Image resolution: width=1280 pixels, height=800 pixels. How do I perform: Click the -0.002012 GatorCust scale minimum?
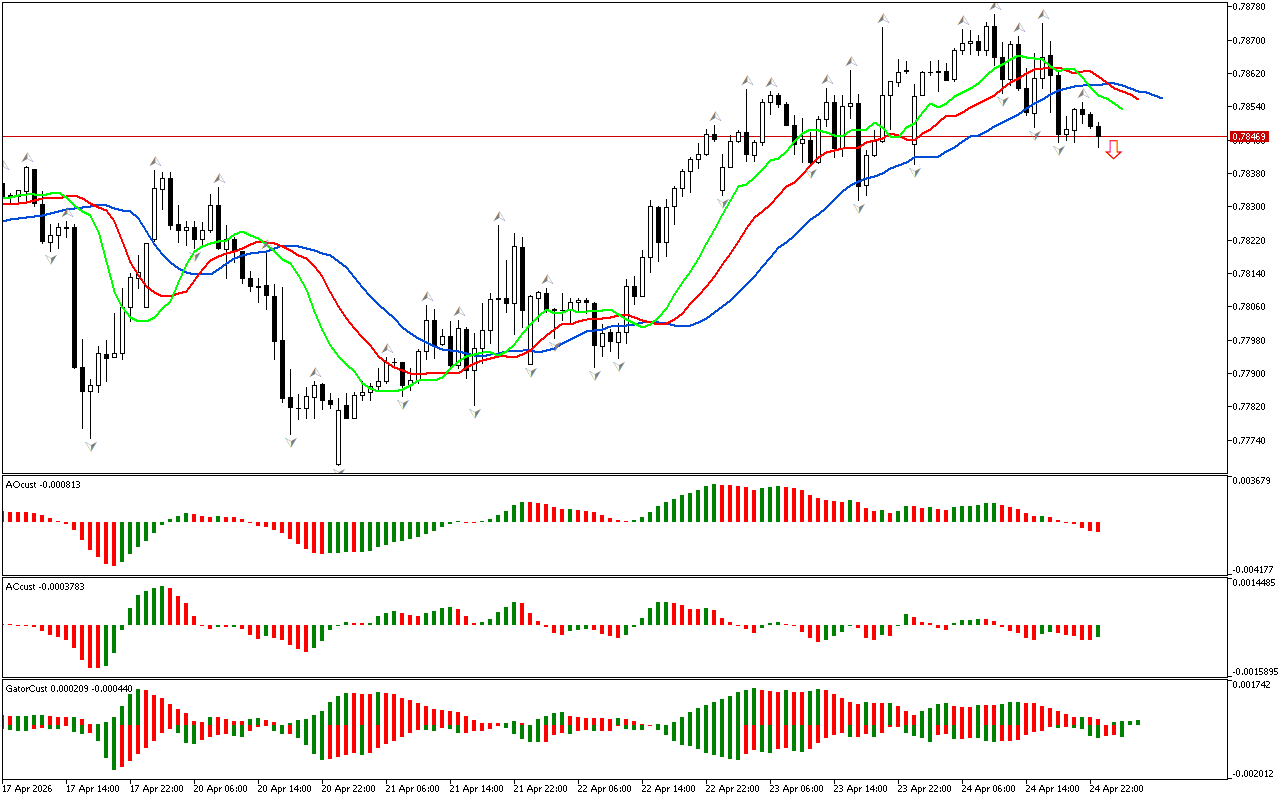pos(1252,773)
